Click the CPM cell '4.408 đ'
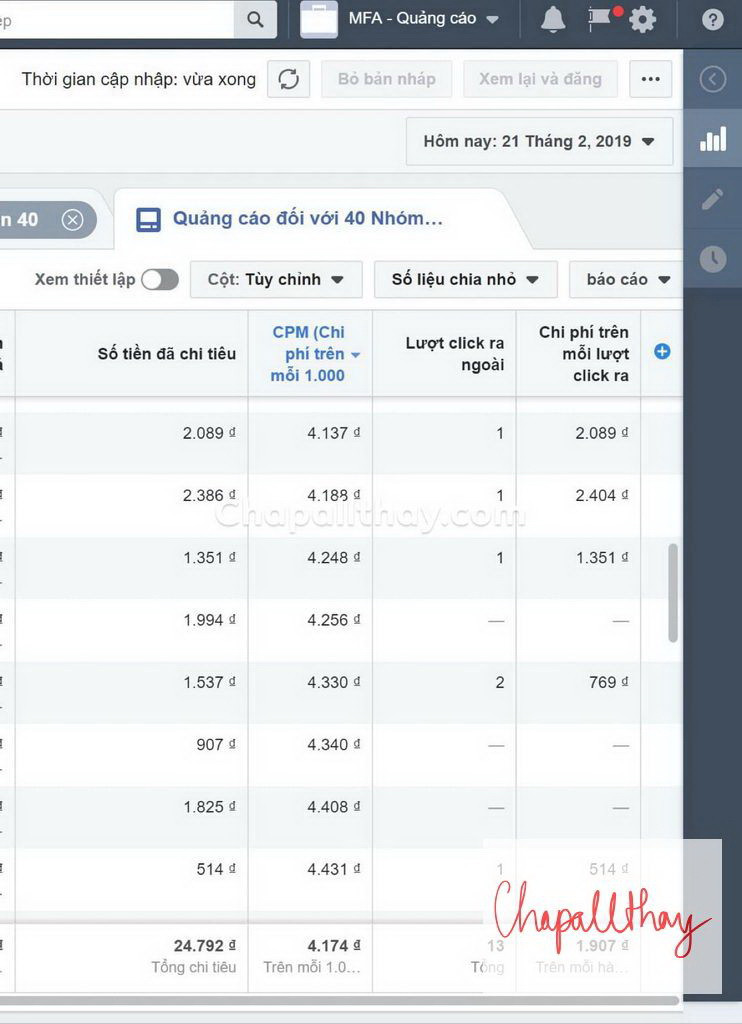The image size is (742, 1024). pos(333,807)
